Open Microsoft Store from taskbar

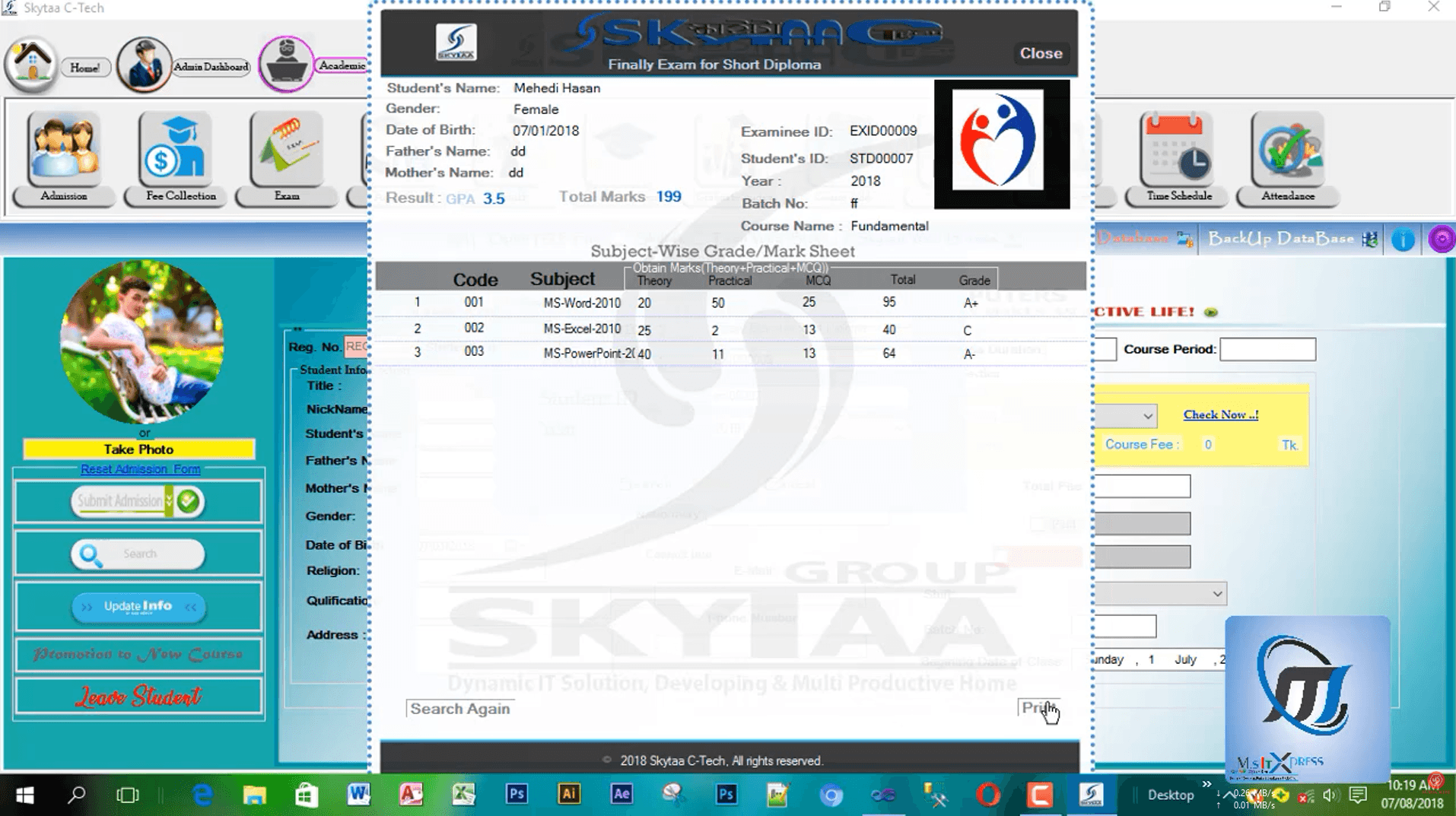(x=306, y=795)
